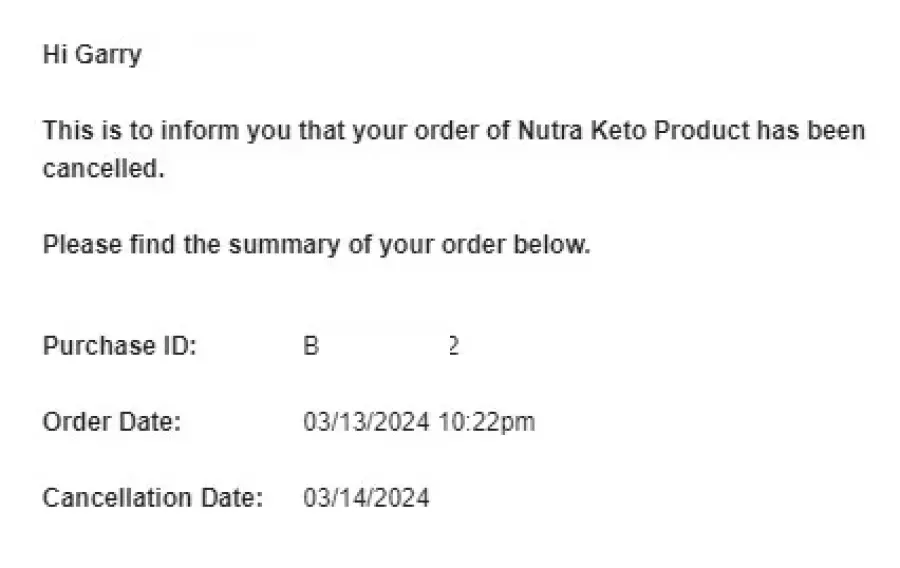
Task: Select the cancellation date "03/14/2024"
Action: 366,497
